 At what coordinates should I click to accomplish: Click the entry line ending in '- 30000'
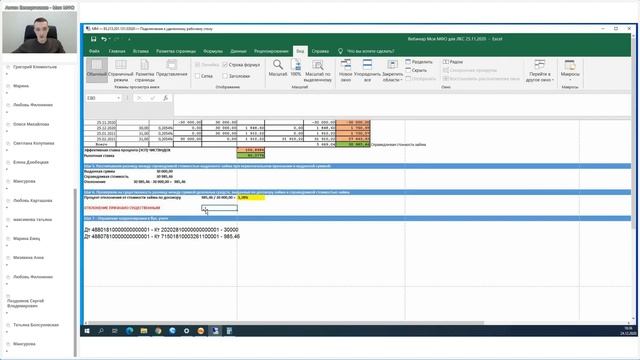(161, 230)
